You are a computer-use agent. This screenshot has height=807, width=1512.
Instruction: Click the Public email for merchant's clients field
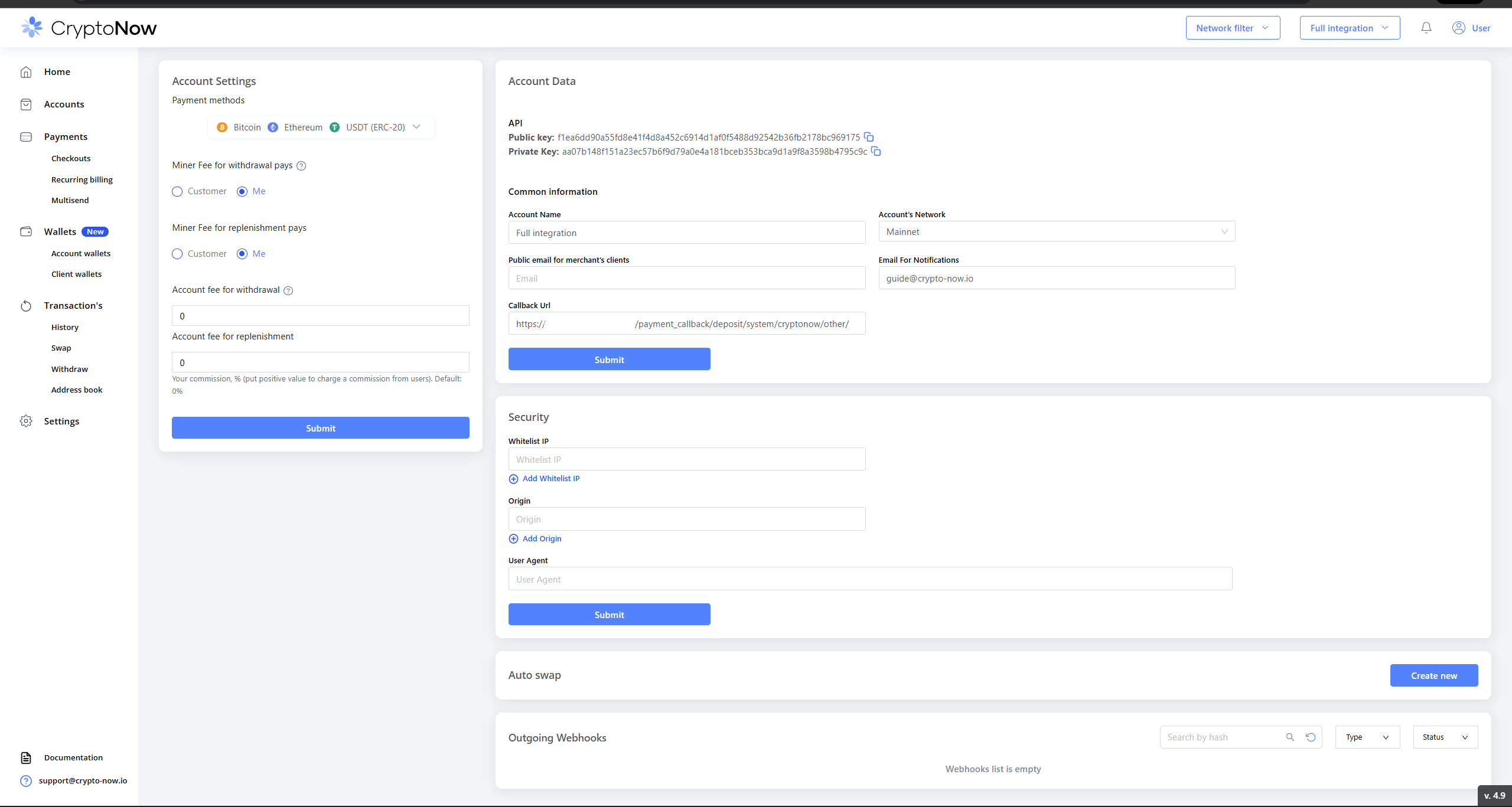(x=687, y=277)
